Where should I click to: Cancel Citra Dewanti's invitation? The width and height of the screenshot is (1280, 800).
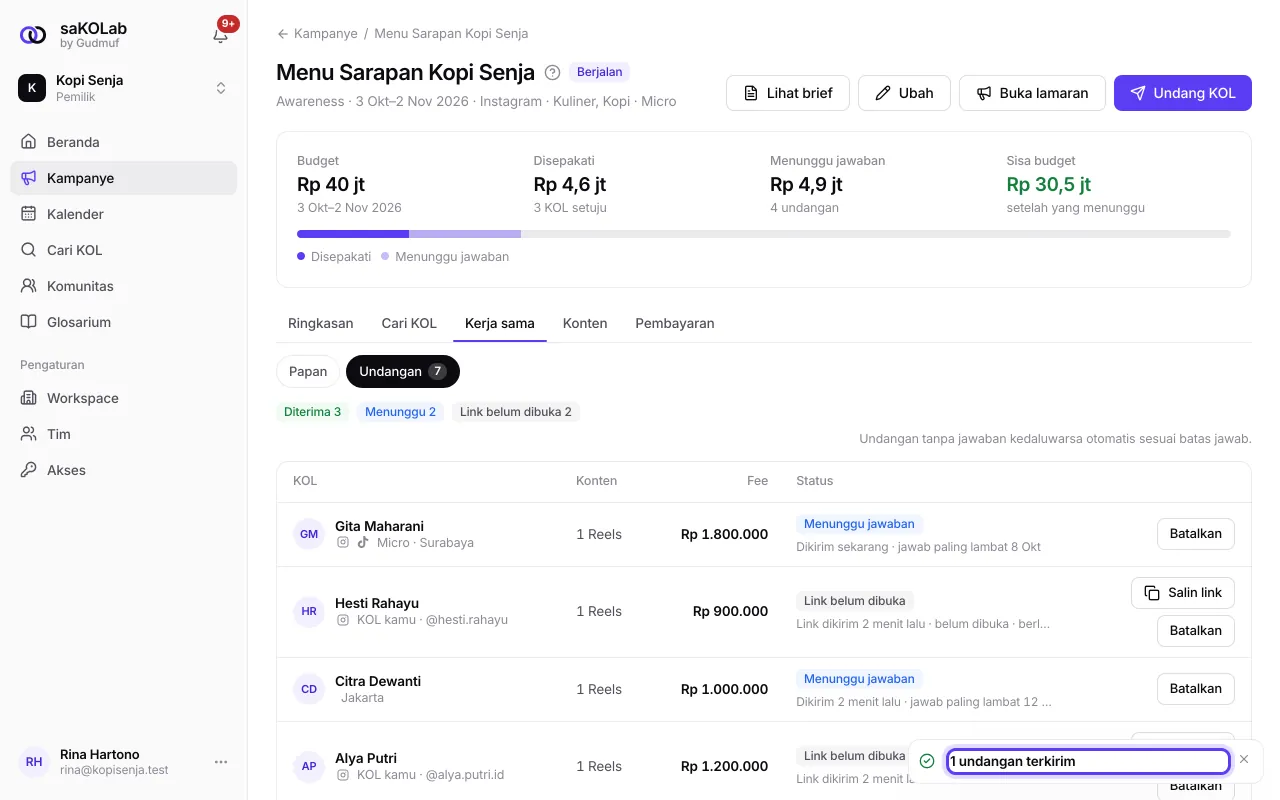tap(1196, 689)
